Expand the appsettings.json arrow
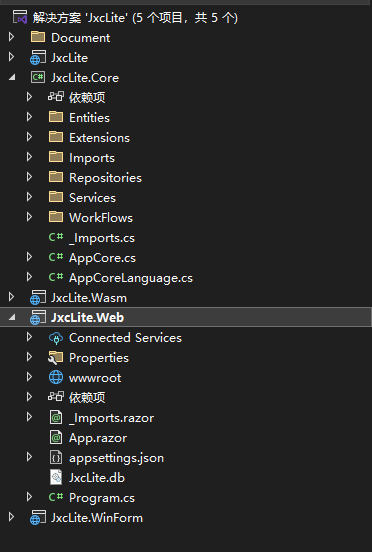 [x=30, y=457]
